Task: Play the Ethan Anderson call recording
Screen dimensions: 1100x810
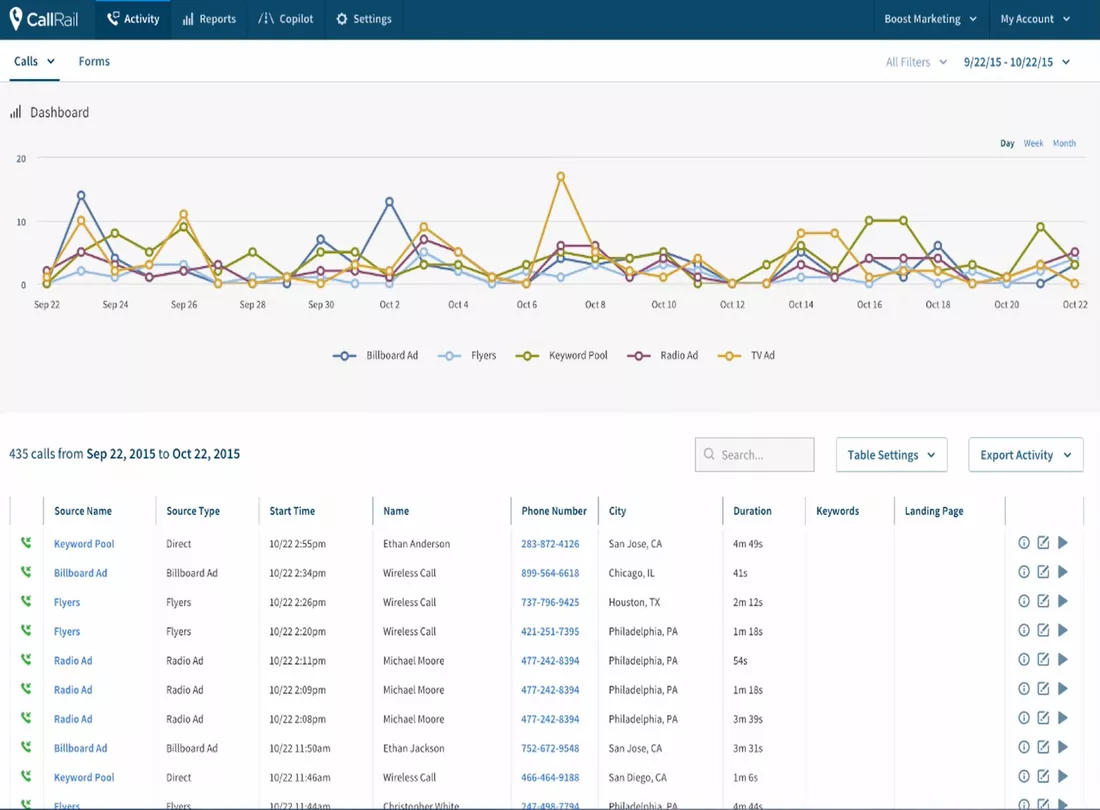Action: pyautogui.click(x=1063, y=543)
